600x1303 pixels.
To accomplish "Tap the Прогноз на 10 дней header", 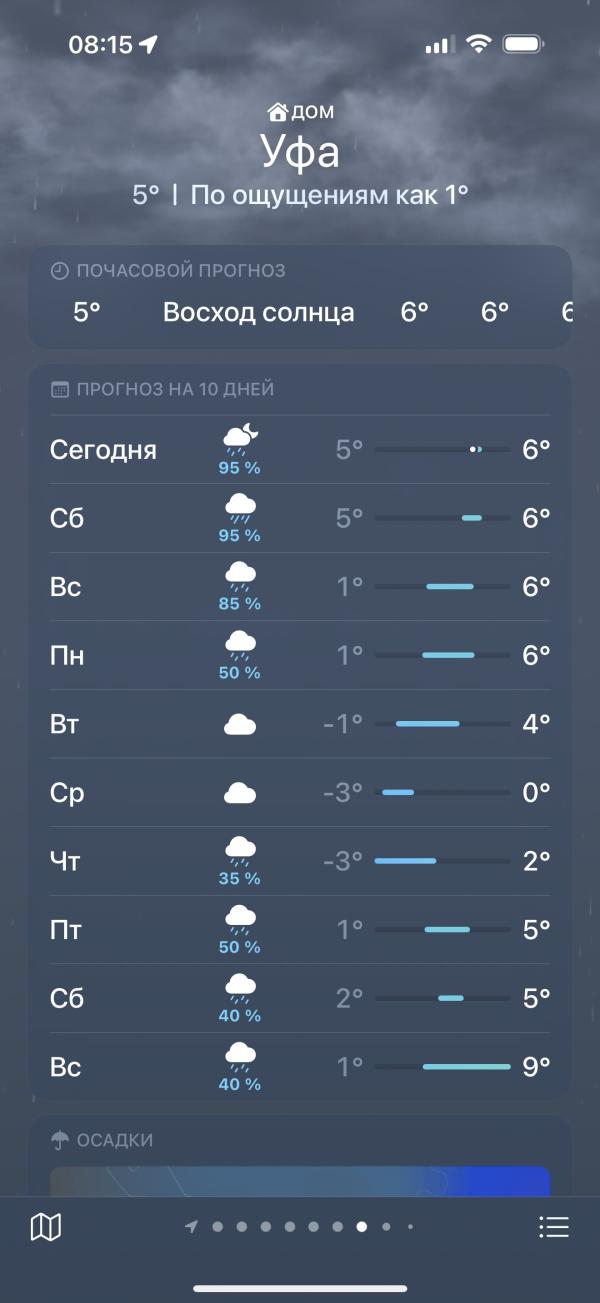I will click(x=175, y=390).
